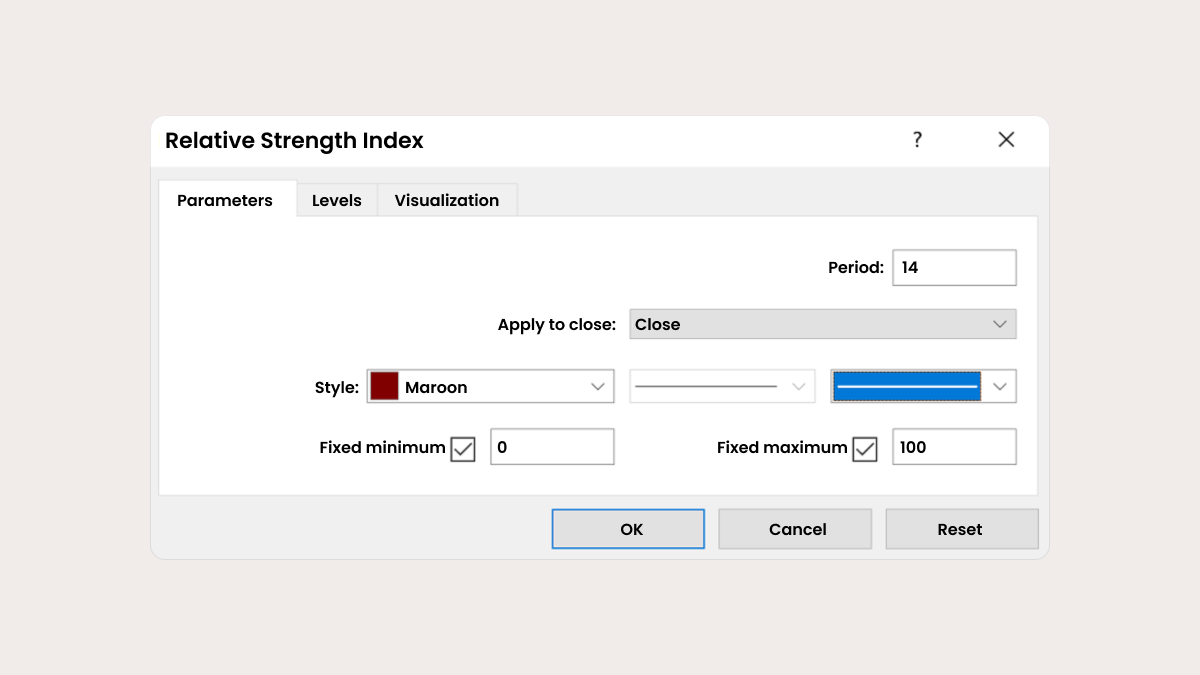Open the Apply to close dropdown
The width and height of the screenshot is (1200, 675).
pyautogui.click(x=823, y=324)
